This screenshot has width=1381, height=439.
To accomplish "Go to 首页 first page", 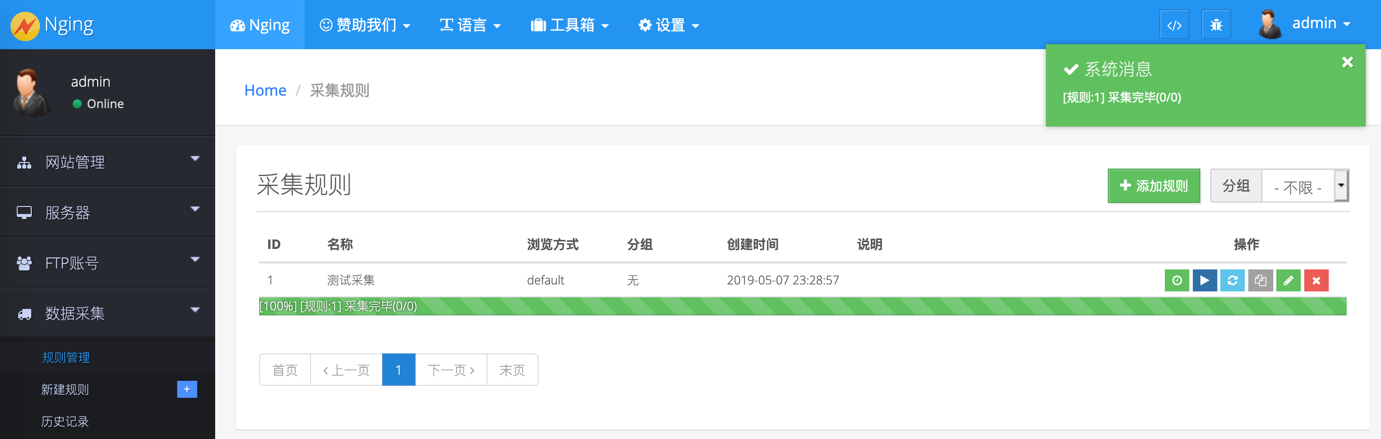I will (285, 370).
